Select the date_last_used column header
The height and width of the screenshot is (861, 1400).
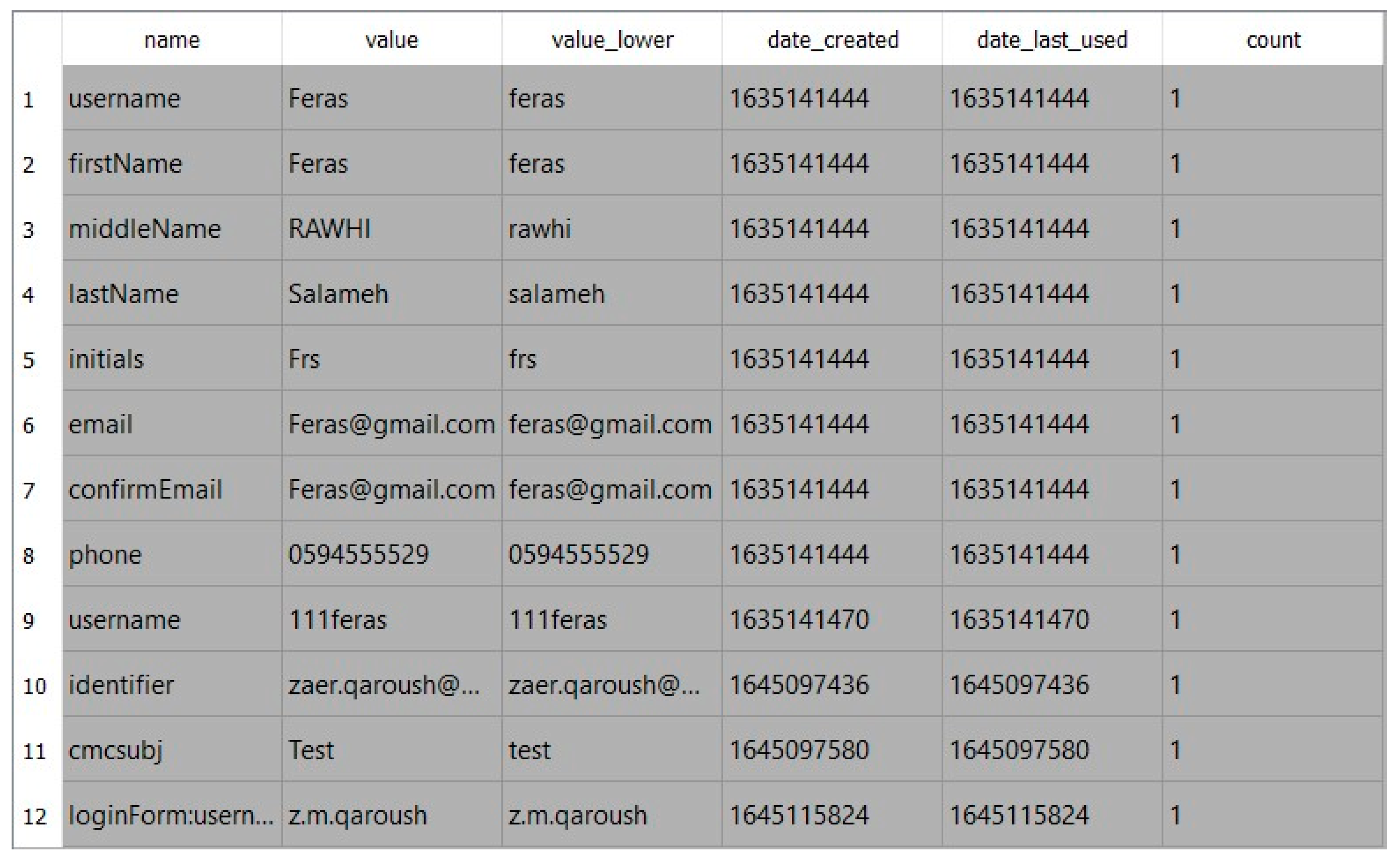1052,40
